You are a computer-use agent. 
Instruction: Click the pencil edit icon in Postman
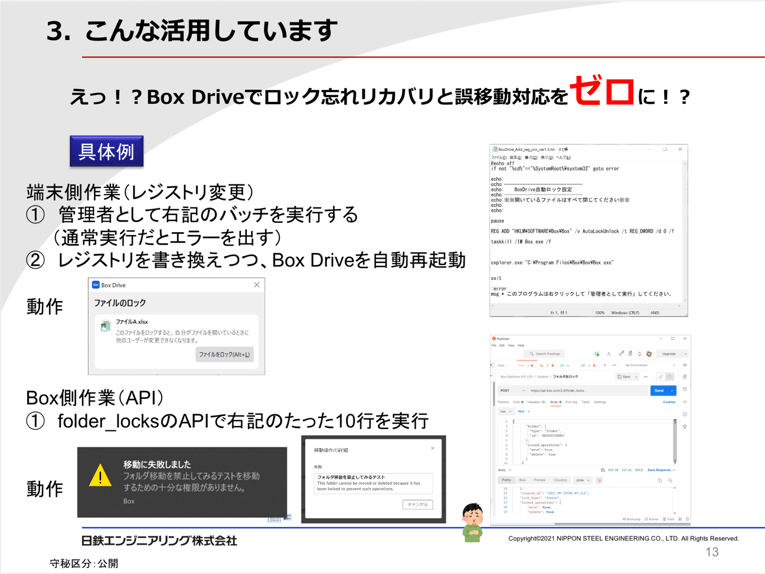click(x=661, y=376)
